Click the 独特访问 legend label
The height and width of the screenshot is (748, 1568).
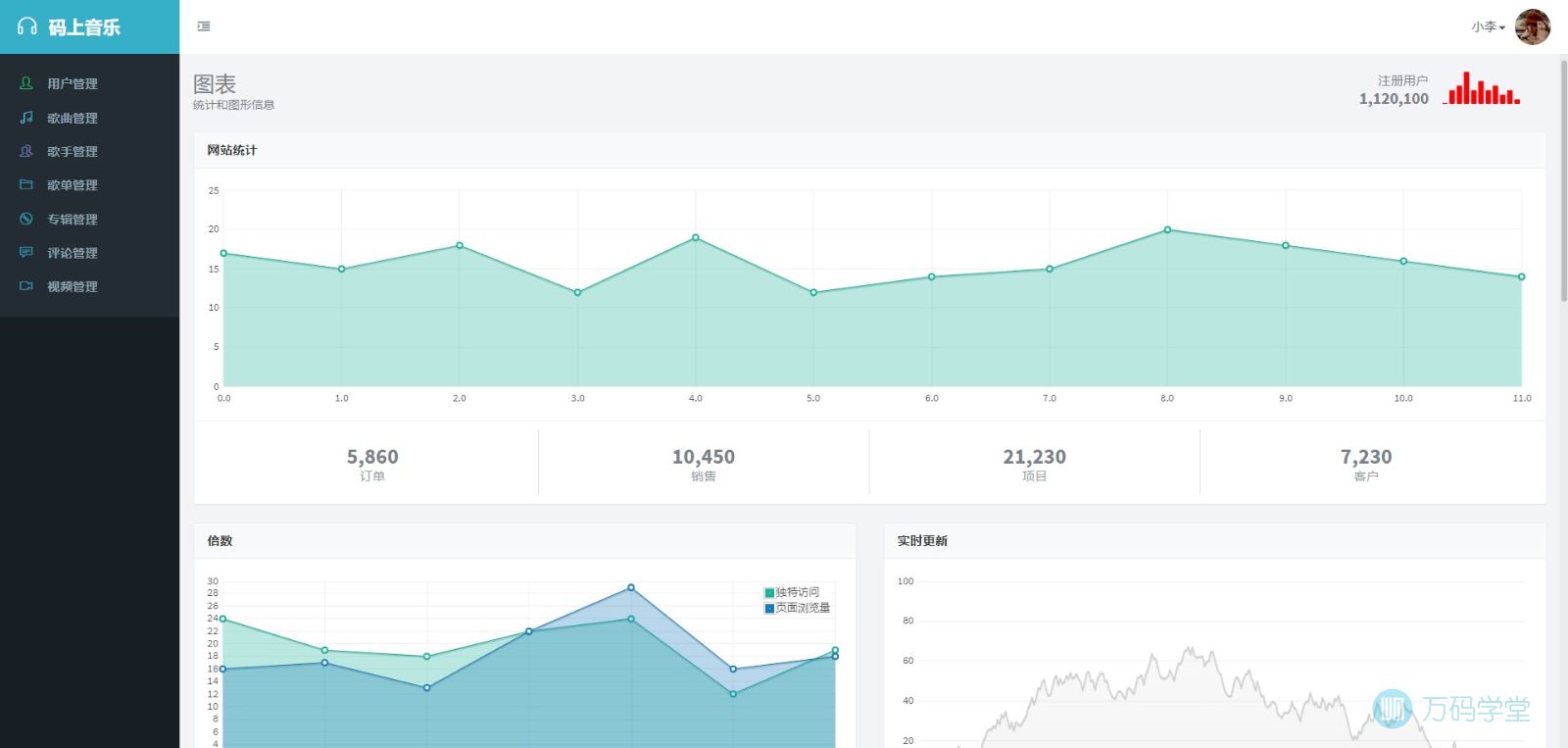tap(798, 592)
